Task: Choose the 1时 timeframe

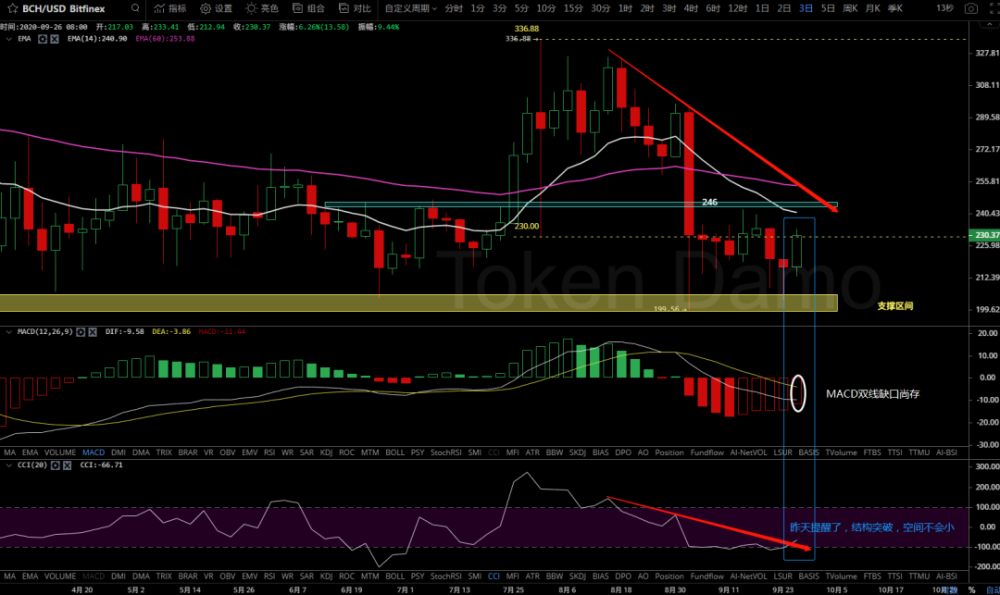Action: [625, 8]
